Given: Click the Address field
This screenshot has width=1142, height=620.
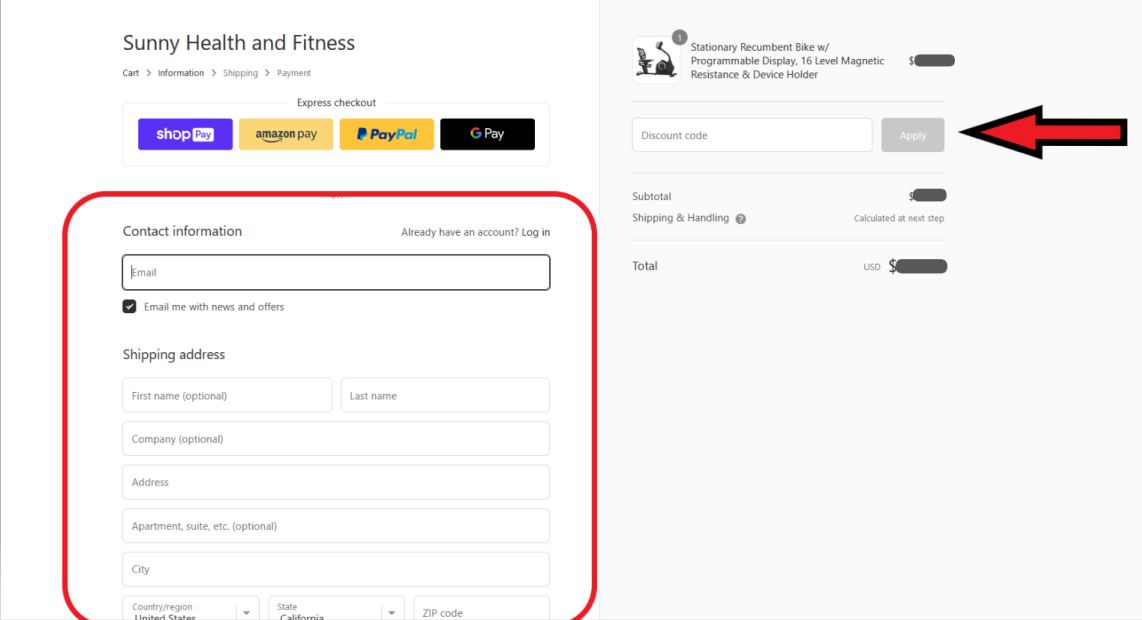Looking at the screenshot, I should click(x=336, y=482).
